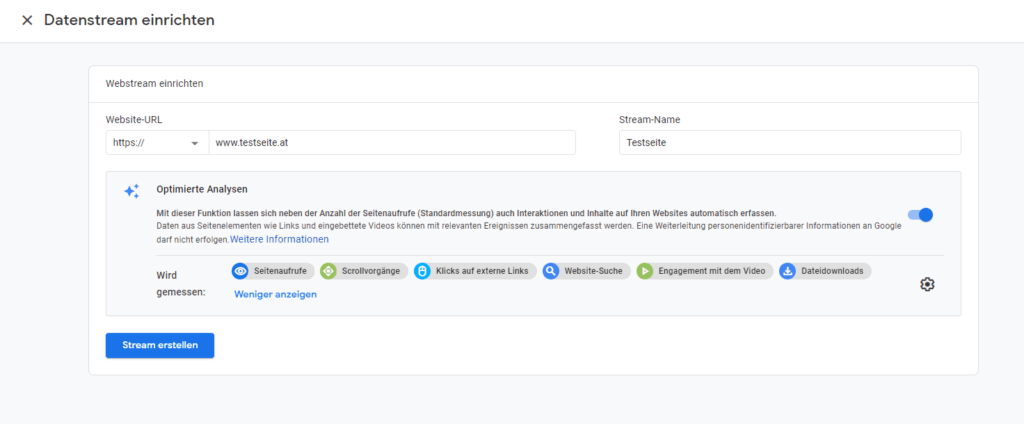Image resolution: width=1024 pixels, height=424 pixels.
Task: Click the Engagement mit dem Video play icon
Action: pyautogui.click(x=645, y=270)
